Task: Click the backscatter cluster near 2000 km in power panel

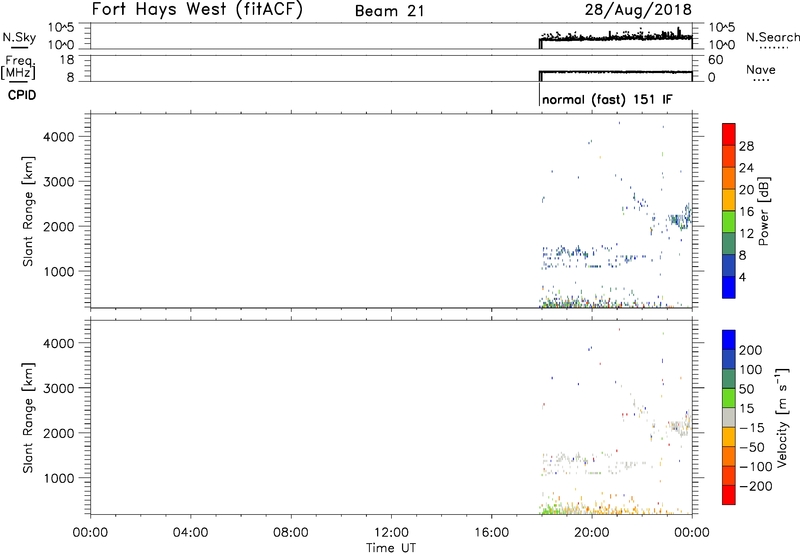Action: point(681,218)
